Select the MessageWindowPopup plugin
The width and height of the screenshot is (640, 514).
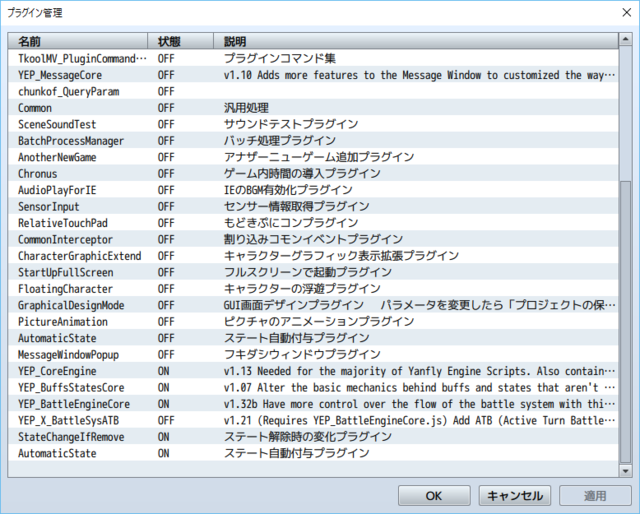click(68, 354)
